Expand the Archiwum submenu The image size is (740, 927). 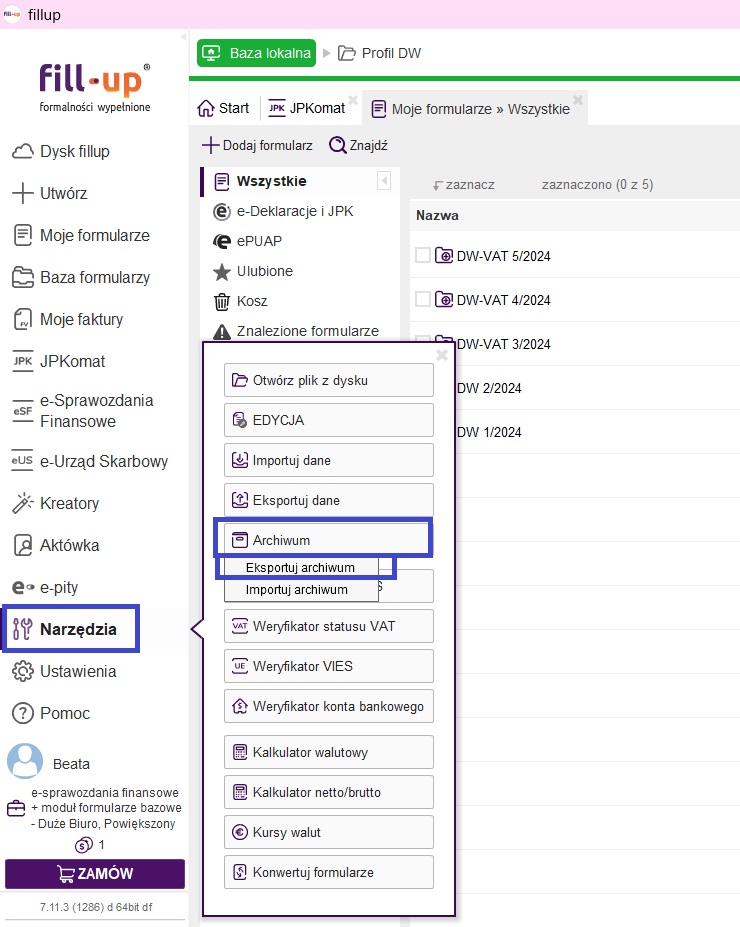[x=328, y=540]
